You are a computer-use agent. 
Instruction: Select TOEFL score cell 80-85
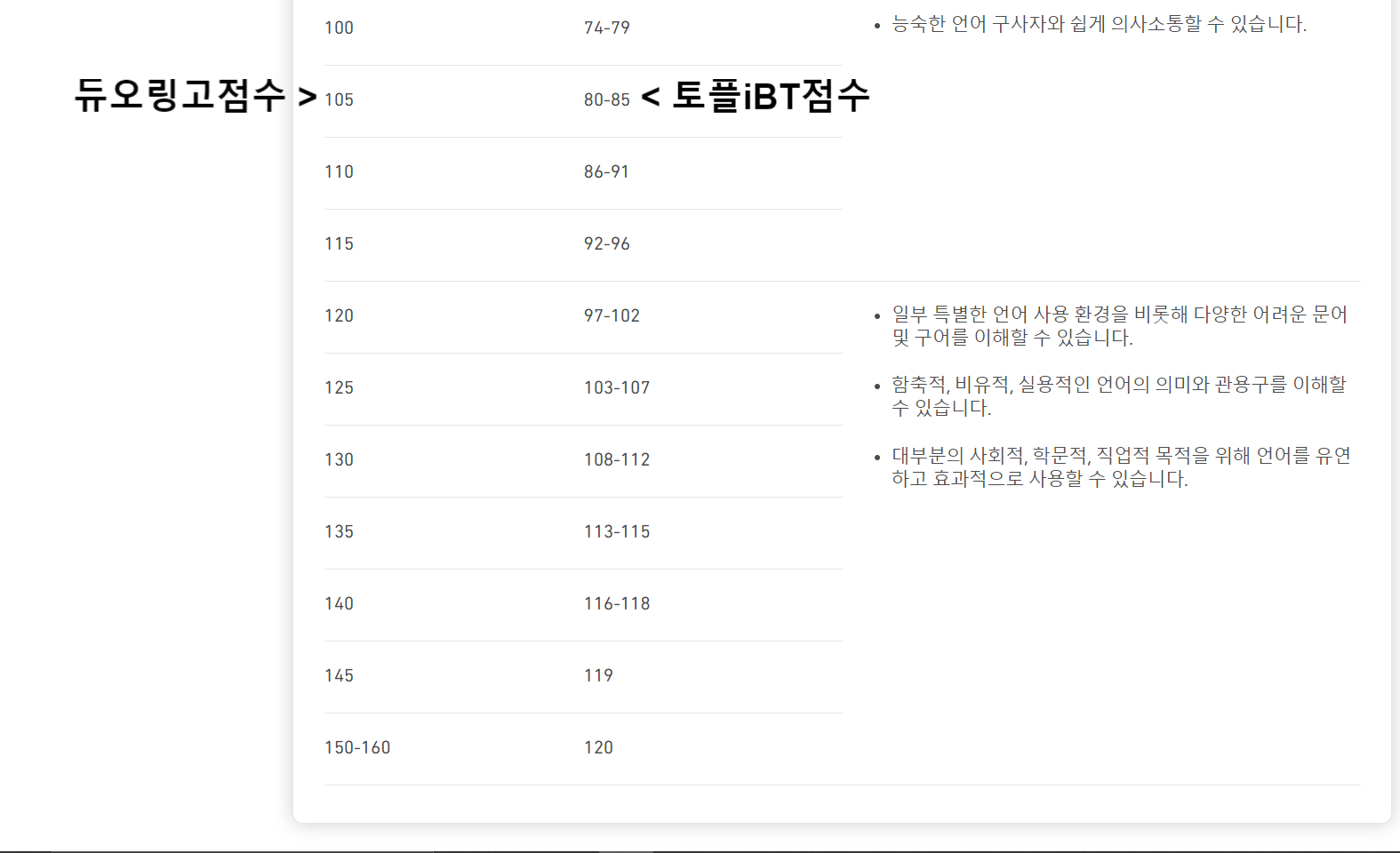coord(607,100)
